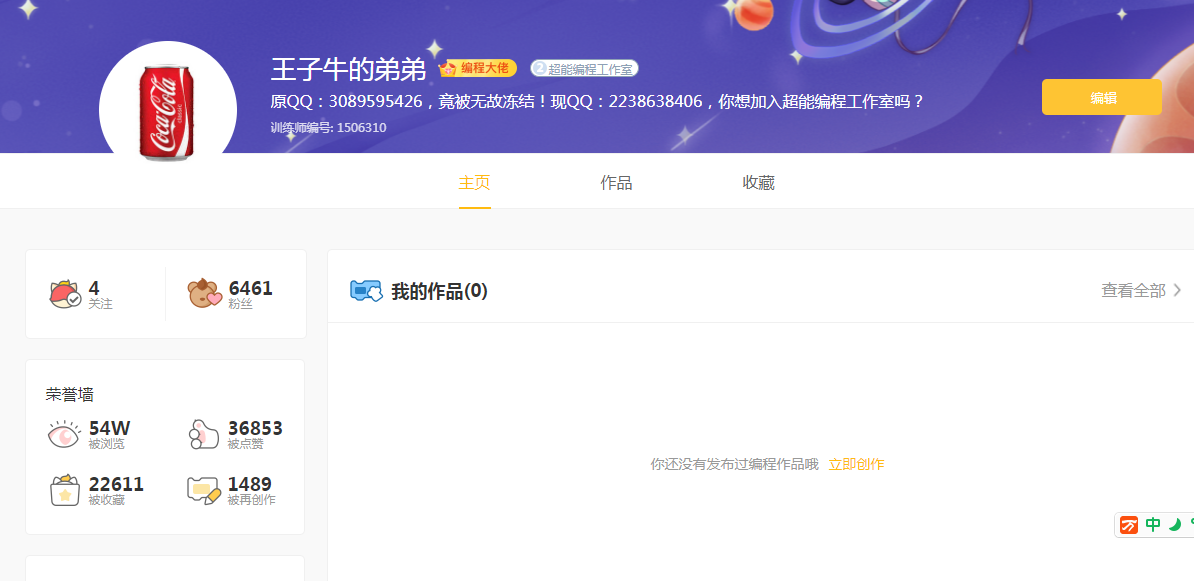The height and width of the screenshot is (581, 1194).
Task: Click the 被再创作 pencil icon
Action: point(204,490)
